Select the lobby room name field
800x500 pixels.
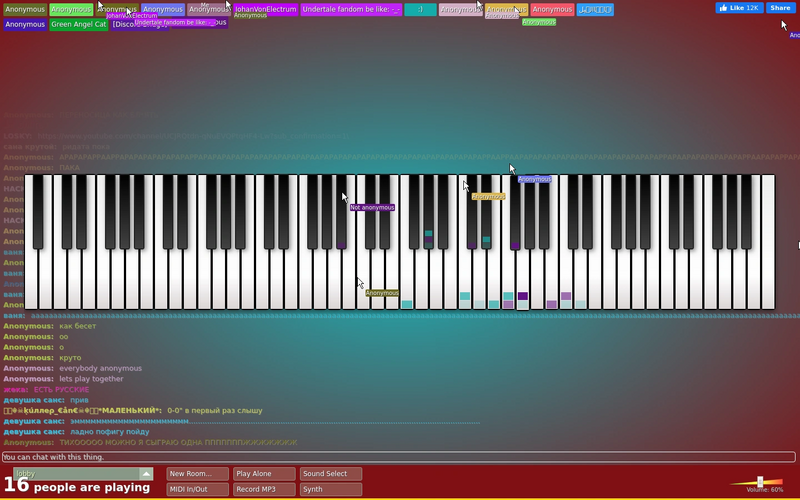77,473
